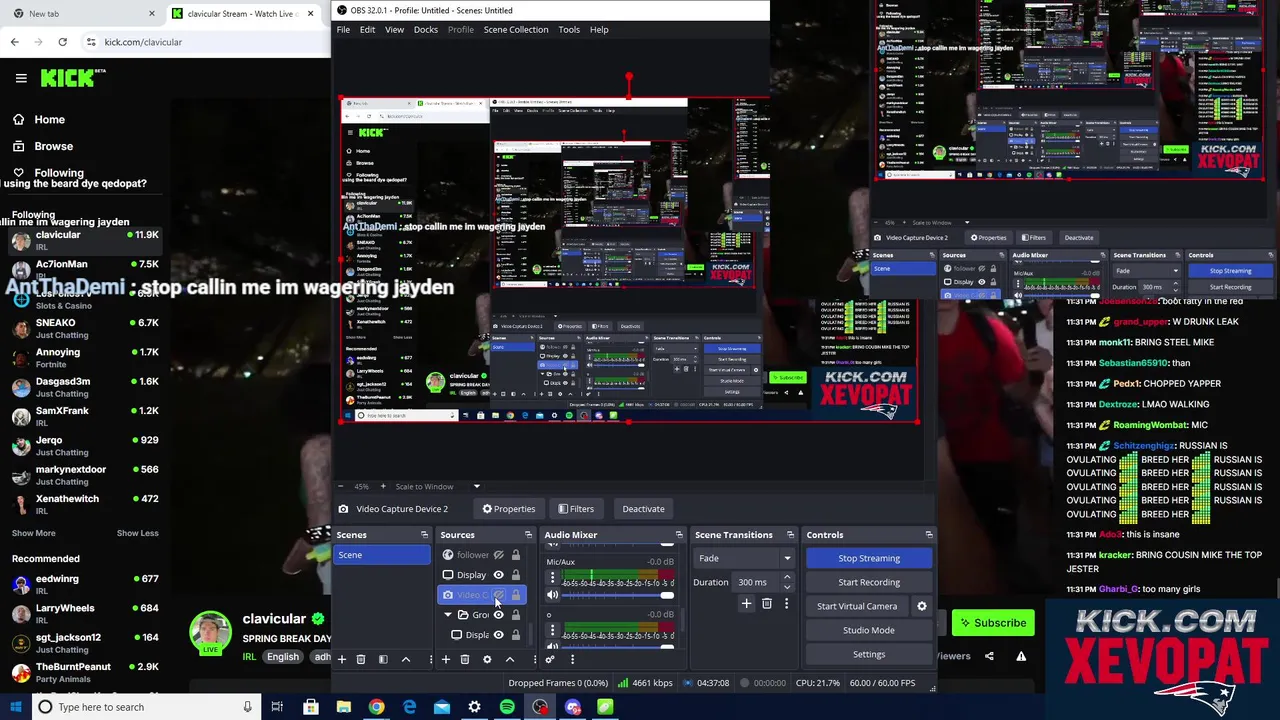Open source Filters button

point(576,509)
